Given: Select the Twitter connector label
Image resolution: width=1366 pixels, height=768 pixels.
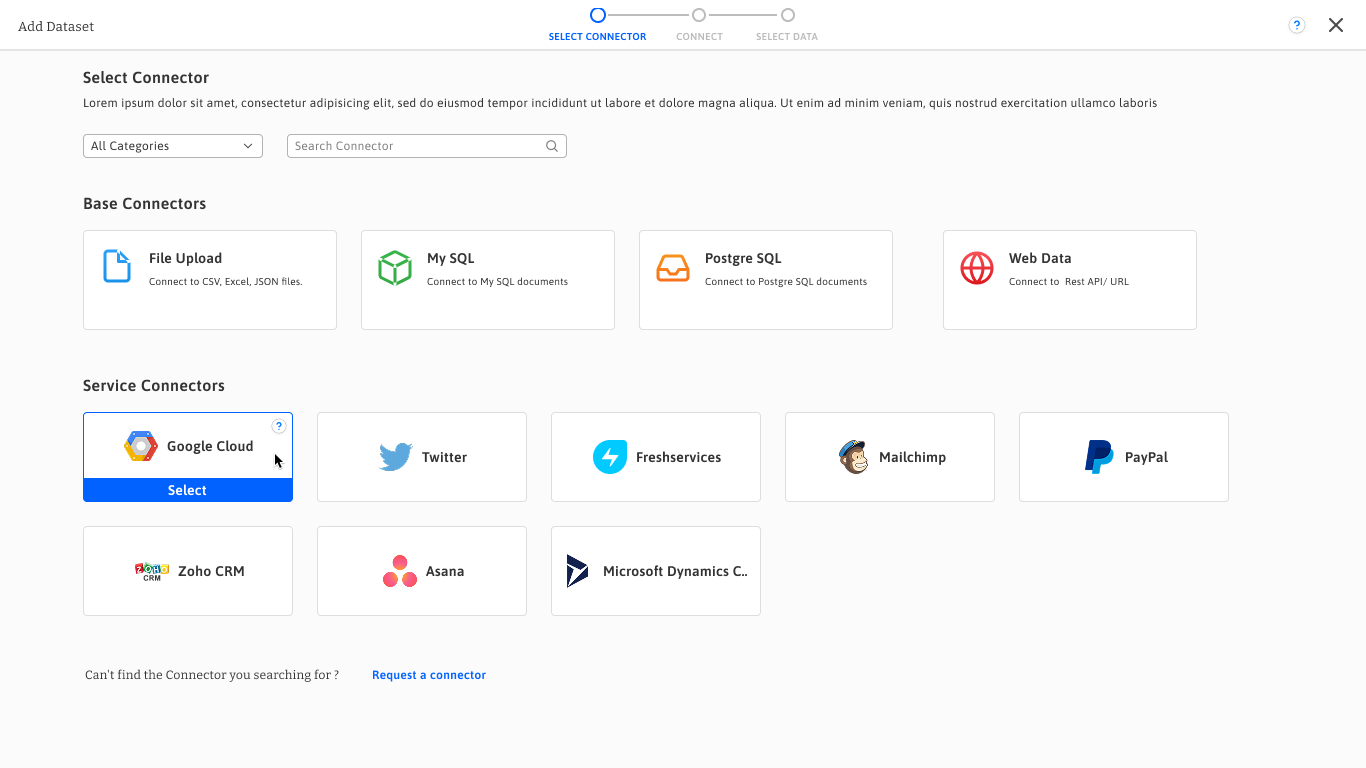Looking at the screenshot, I should pos(444,457).
